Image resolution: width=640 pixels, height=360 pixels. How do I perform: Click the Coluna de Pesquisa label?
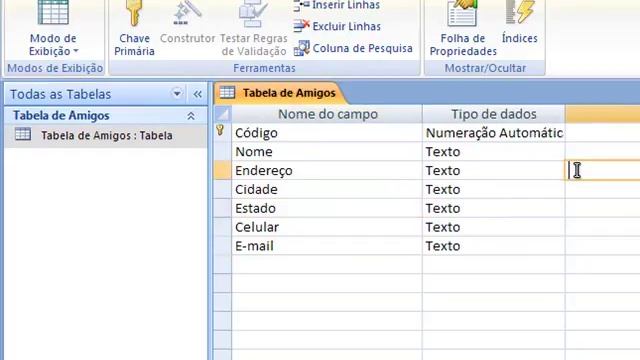[x=362, y=48]
